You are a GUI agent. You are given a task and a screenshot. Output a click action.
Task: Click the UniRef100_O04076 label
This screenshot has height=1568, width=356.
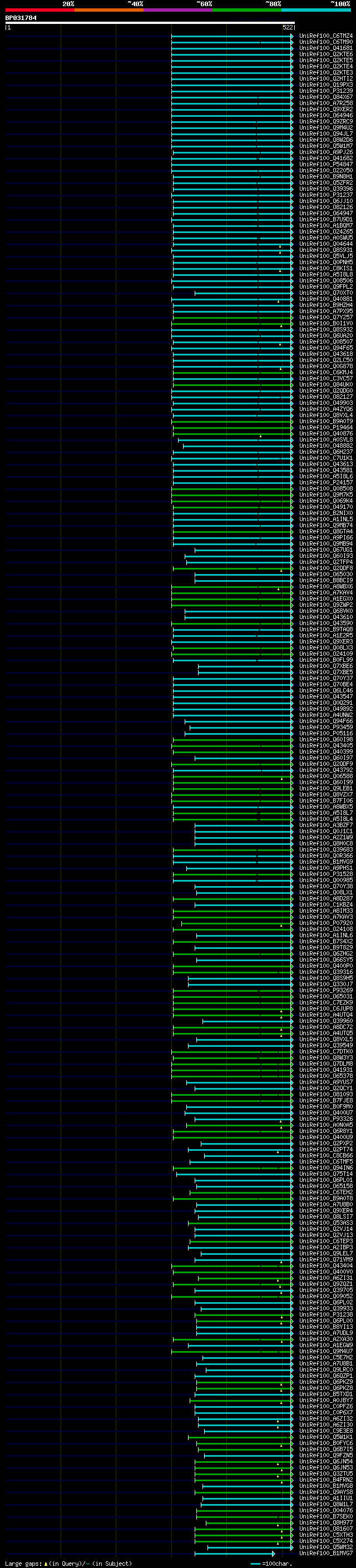(325, 1511)
